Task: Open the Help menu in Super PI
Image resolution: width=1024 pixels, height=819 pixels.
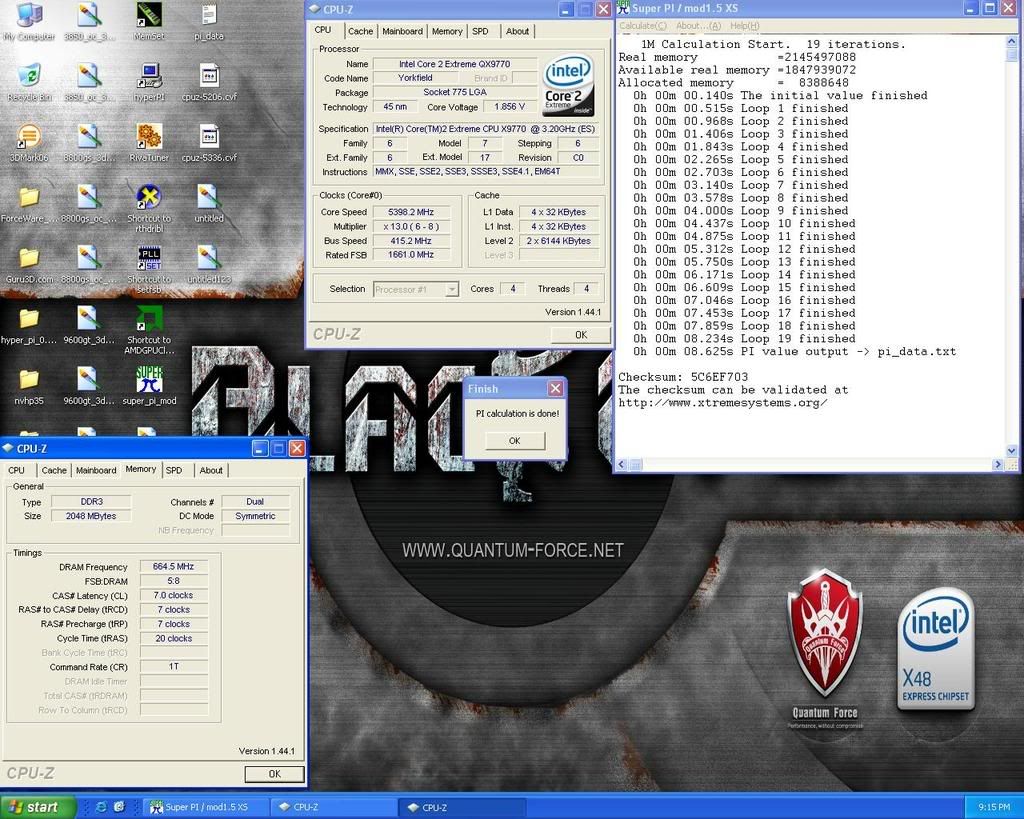Action: point(745,25)
